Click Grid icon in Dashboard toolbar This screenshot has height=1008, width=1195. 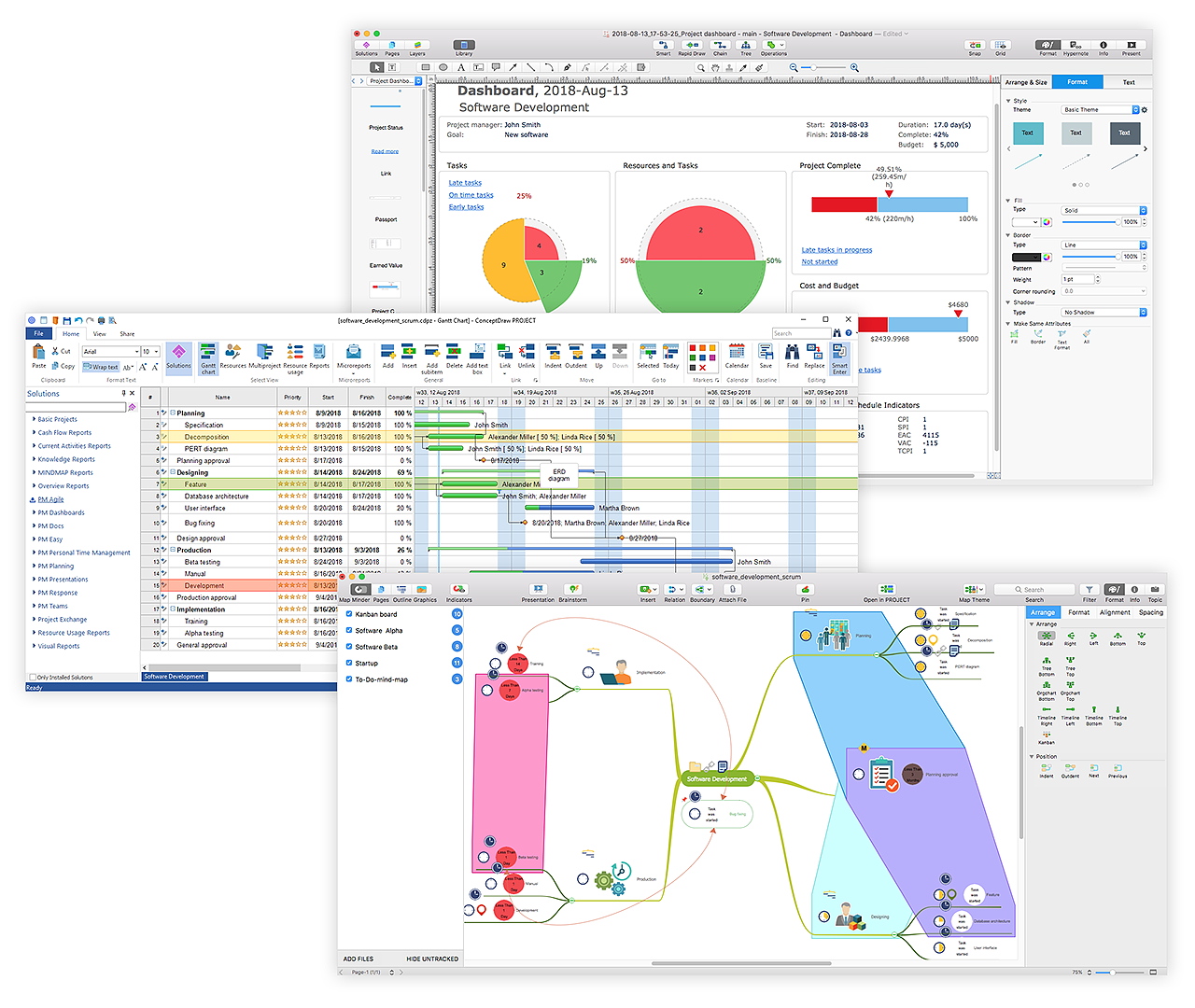click(1001, 45)
